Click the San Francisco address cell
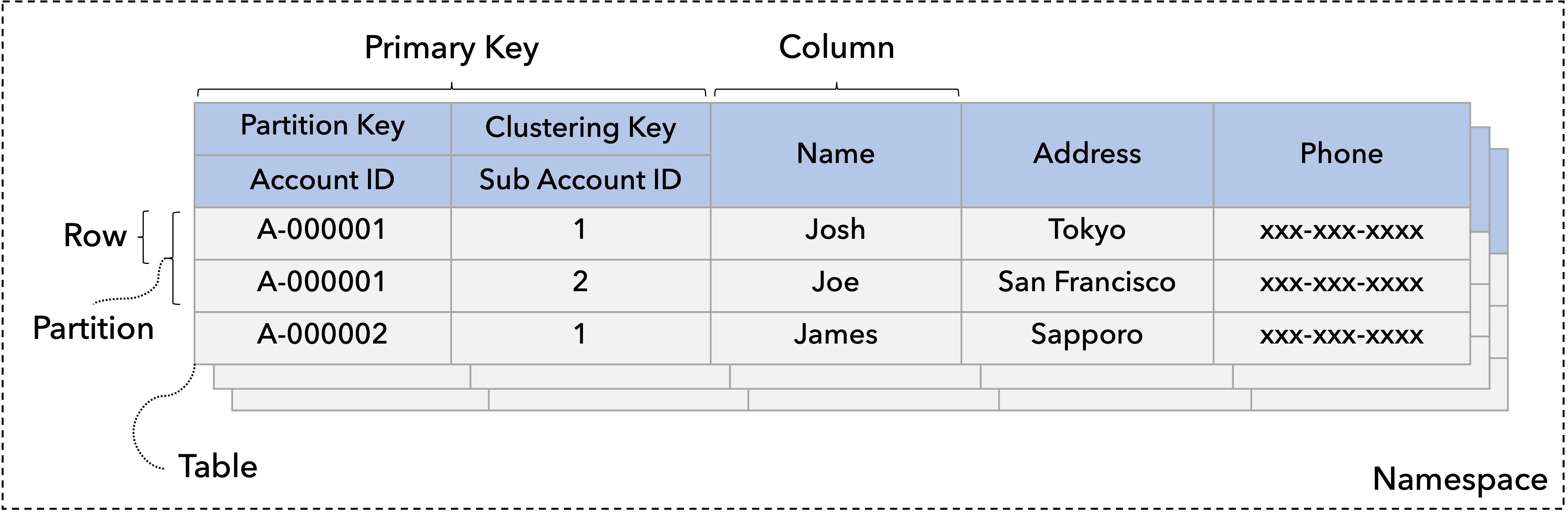 tap(1087, 283)
